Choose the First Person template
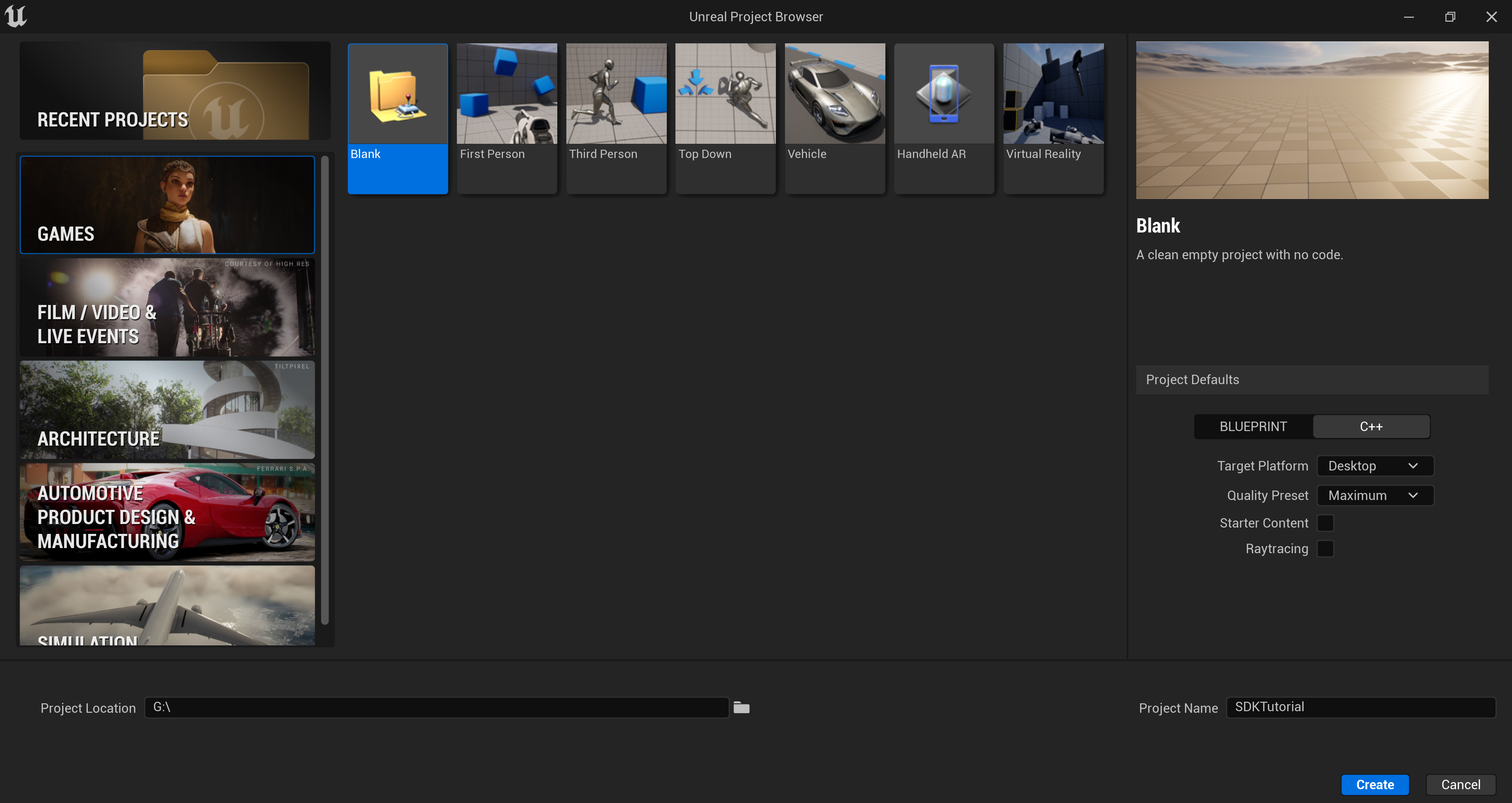Viewport: 1512px width, 803px height. 506,117
